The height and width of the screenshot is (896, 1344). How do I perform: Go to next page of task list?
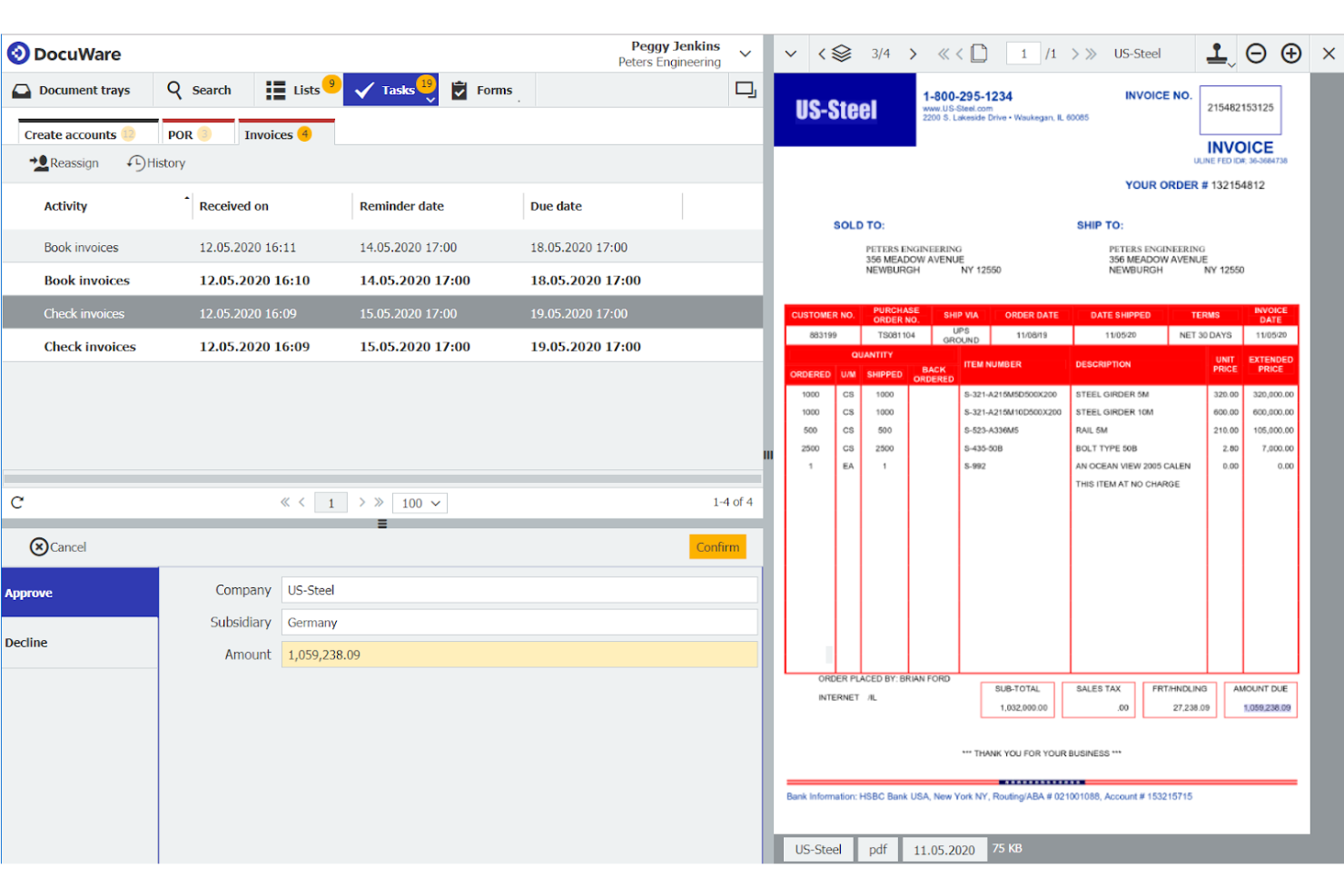coord(361,502)
